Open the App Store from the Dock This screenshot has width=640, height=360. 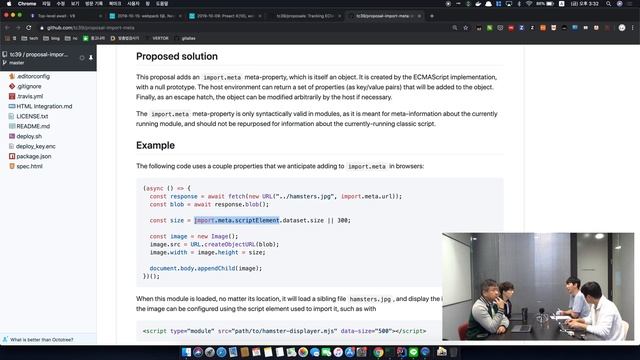click(350, 352)
